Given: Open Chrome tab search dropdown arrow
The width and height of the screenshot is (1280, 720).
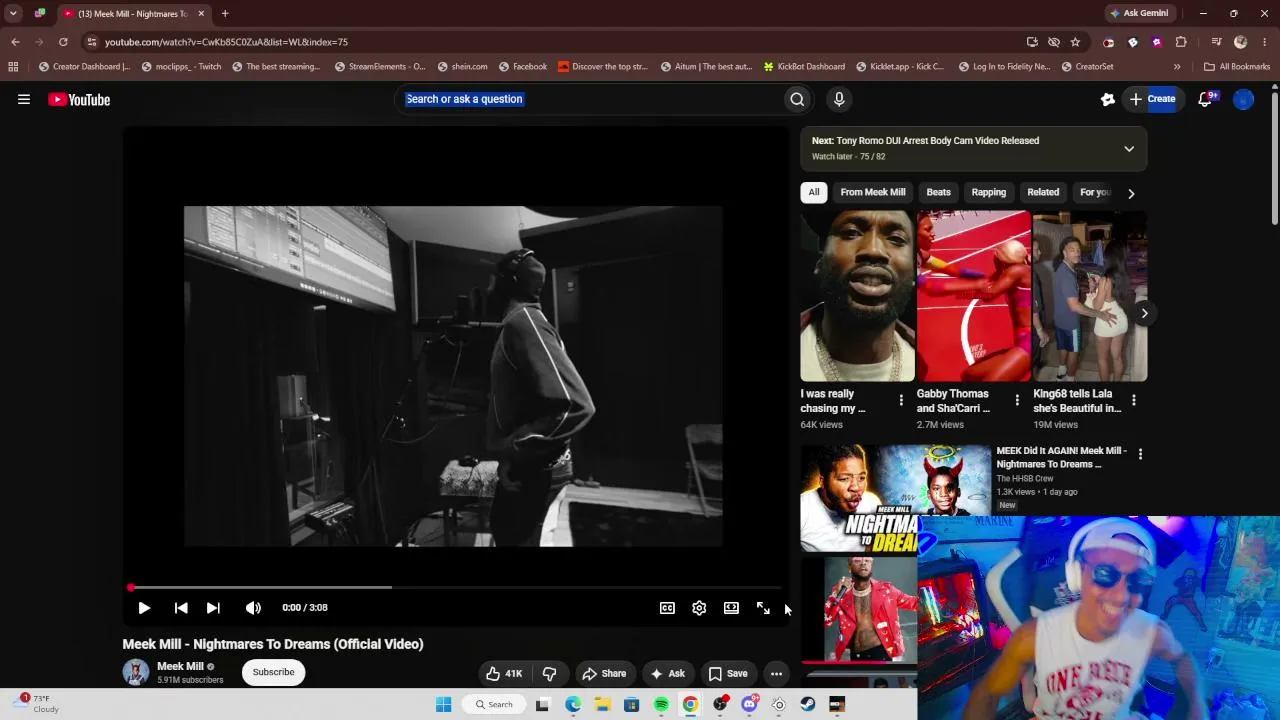Looking at the screenshot, I should coord(13,14).
